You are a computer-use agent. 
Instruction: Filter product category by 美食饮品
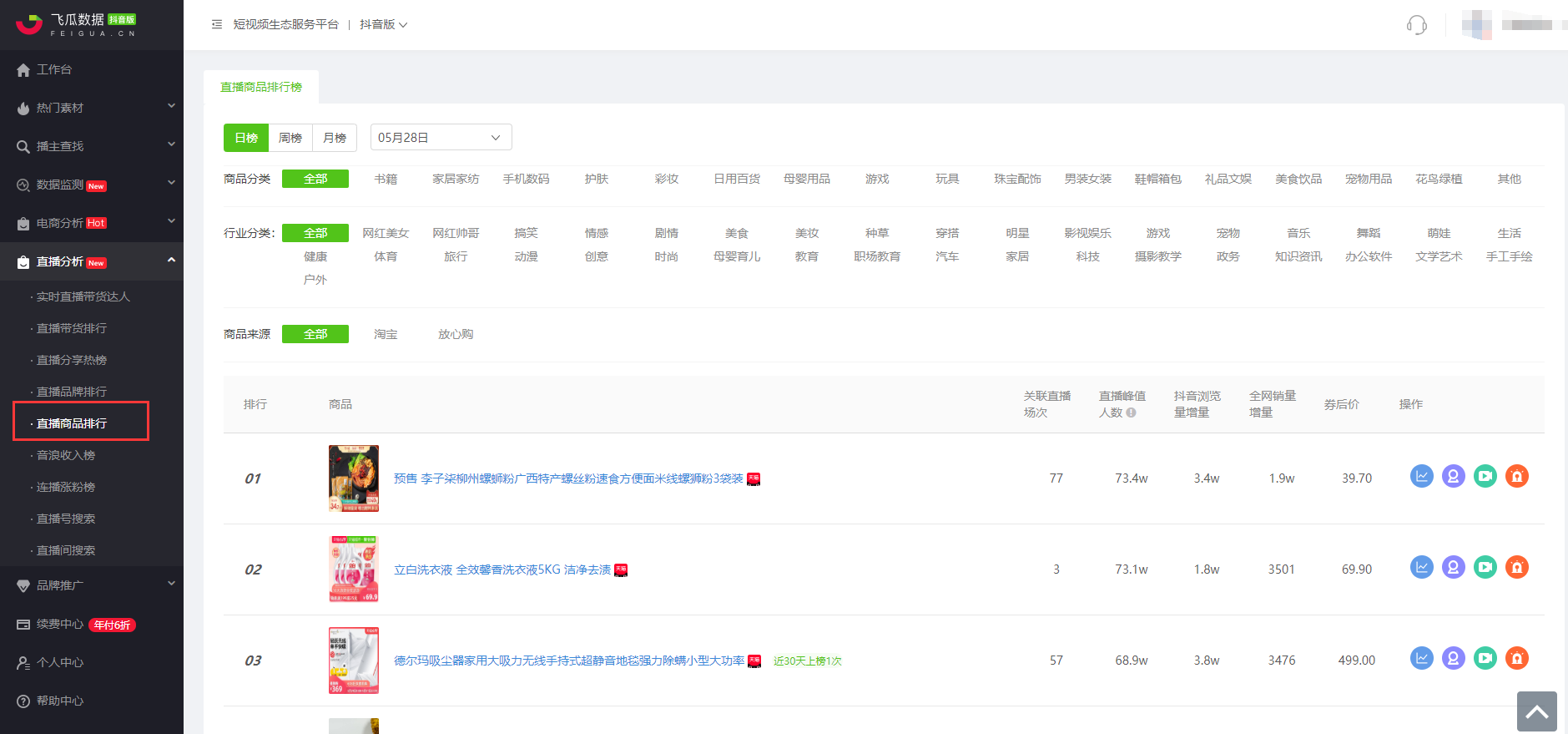[x=1298, y=179]
